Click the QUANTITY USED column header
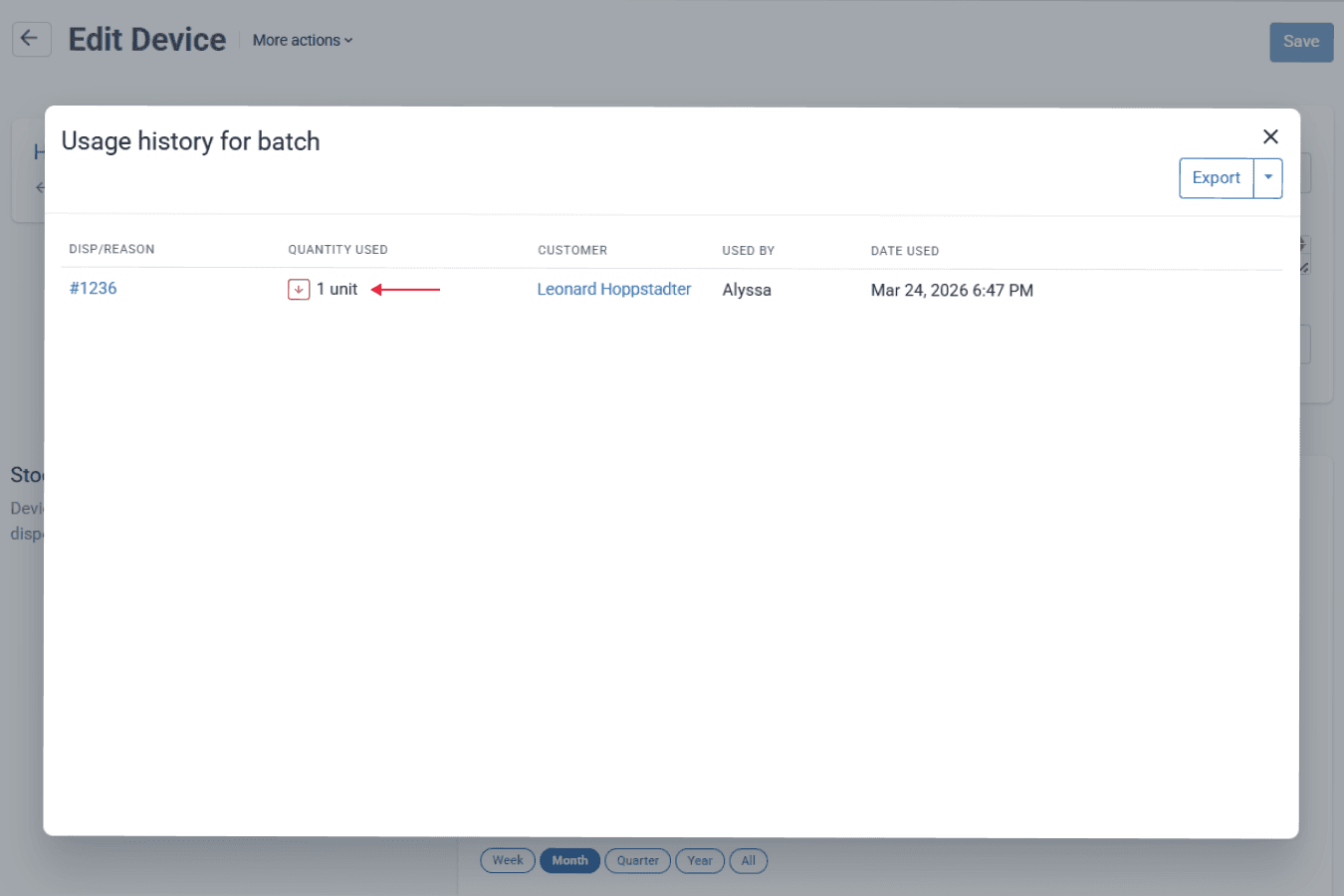Screen dimensions: 1344x896 [337, 250]
